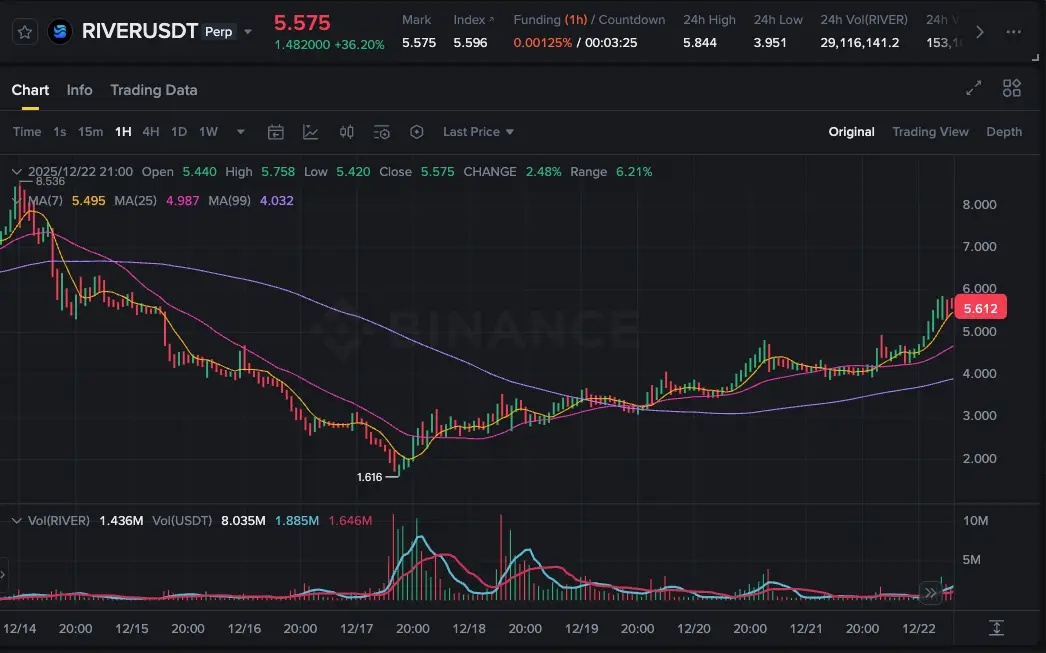This screenshot has height=653, width=1046.
Task: Open the chart settings hexagon icon
Action: 417,132
